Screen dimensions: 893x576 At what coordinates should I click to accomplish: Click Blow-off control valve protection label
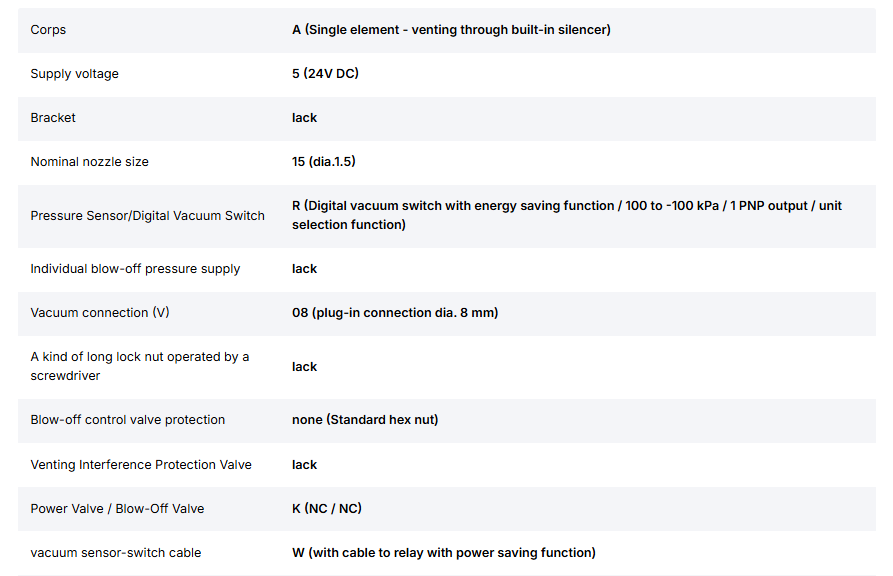[128, 420]
